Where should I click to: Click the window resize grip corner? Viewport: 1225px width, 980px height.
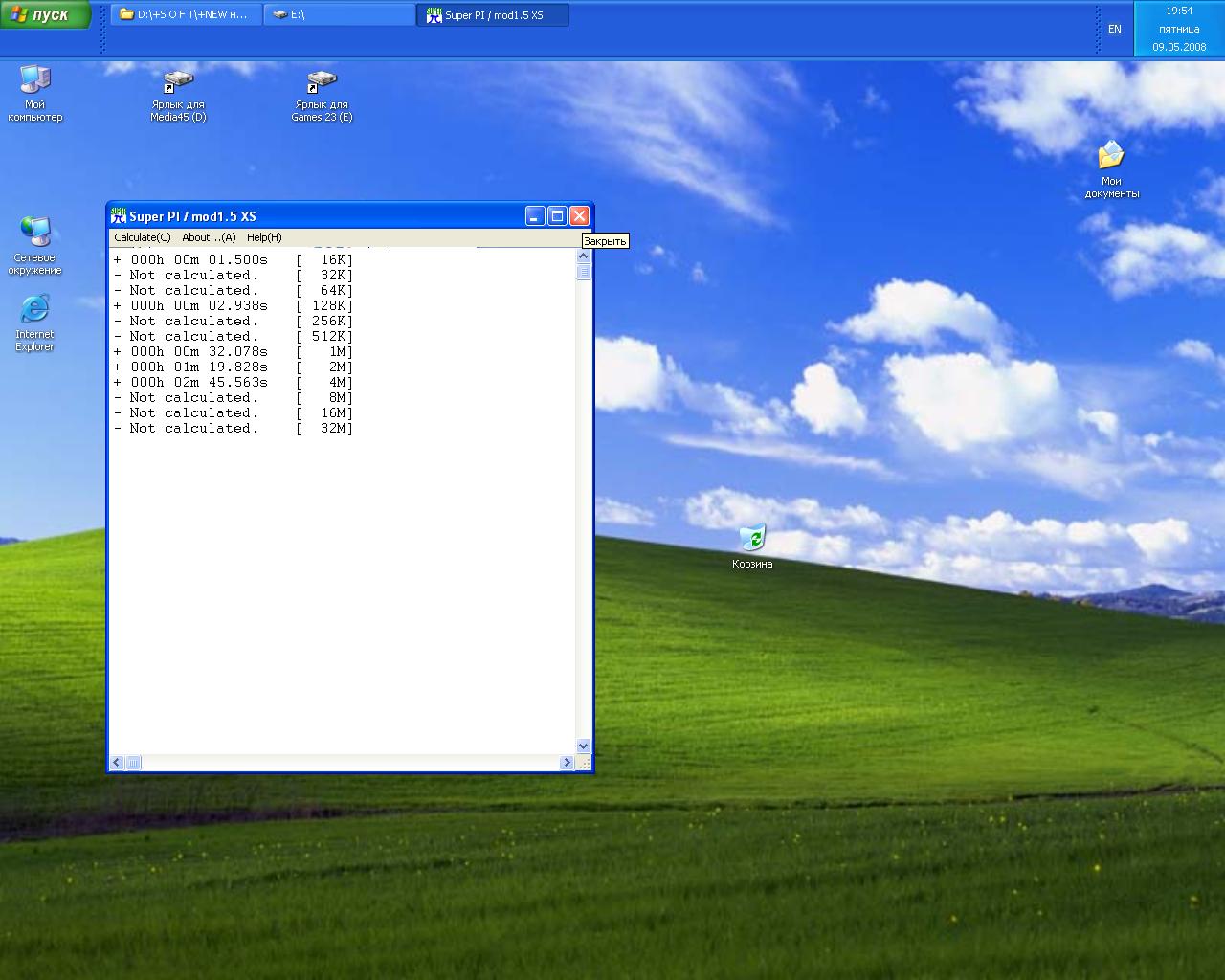pos(584,763)
